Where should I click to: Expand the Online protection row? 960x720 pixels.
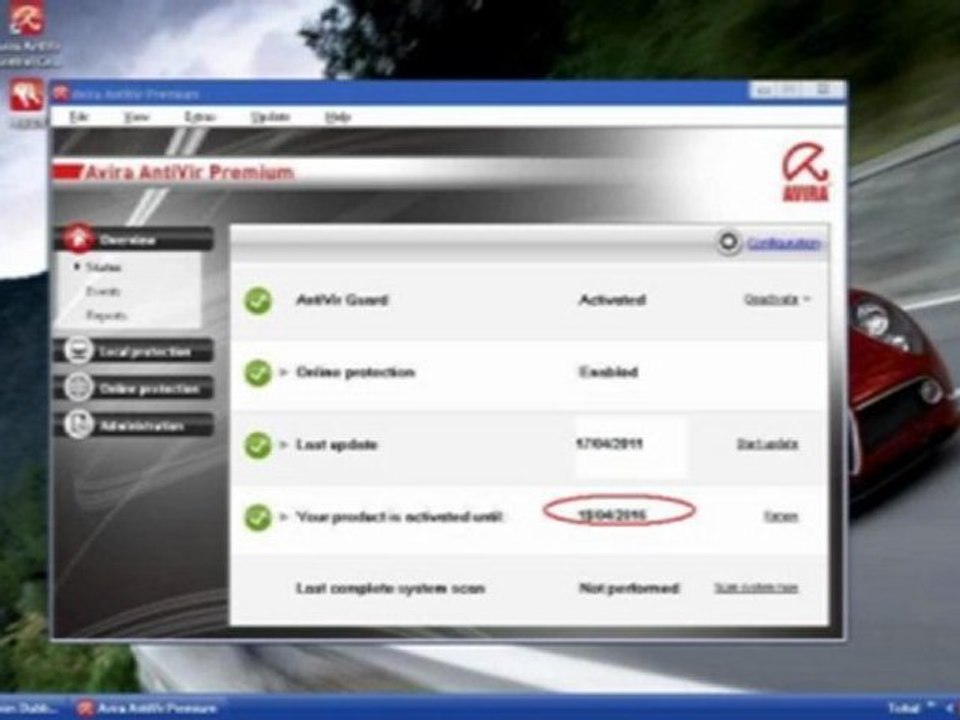coord(283,372)
